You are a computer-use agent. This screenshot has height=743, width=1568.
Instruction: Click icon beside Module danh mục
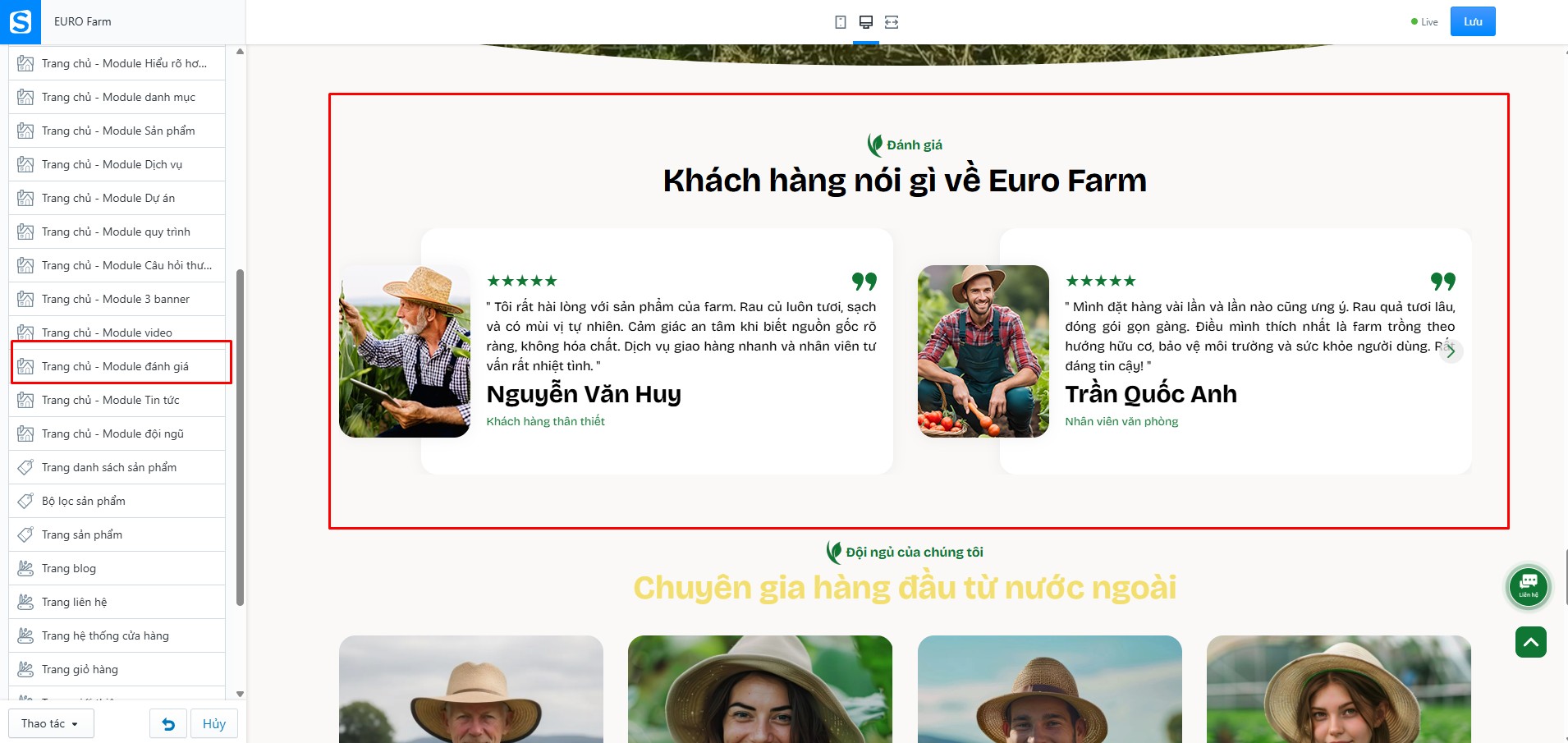[25, 97]
